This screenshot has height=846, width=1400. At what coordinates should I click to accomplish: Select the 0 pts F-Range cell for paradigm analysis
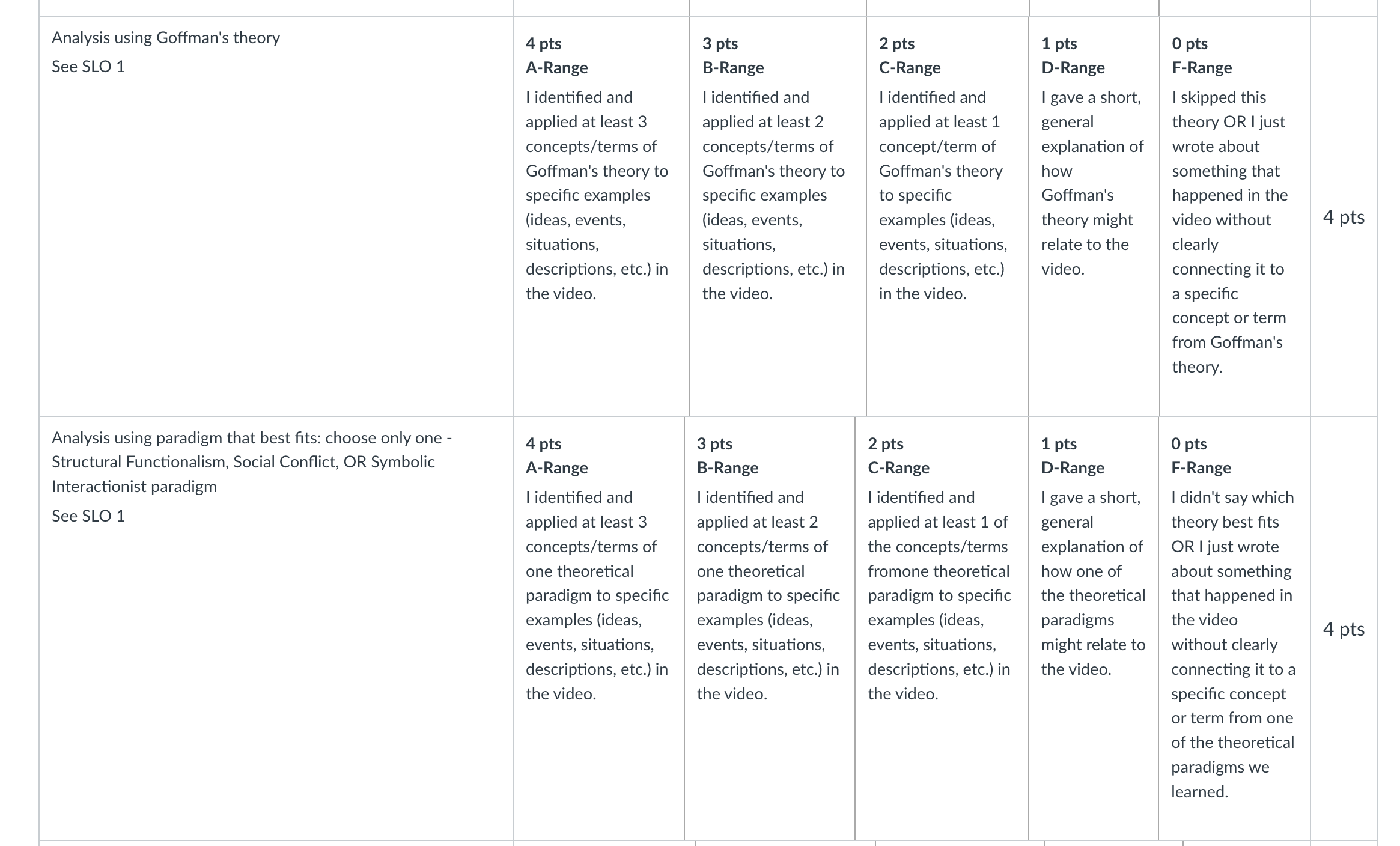pos(1234,628)
